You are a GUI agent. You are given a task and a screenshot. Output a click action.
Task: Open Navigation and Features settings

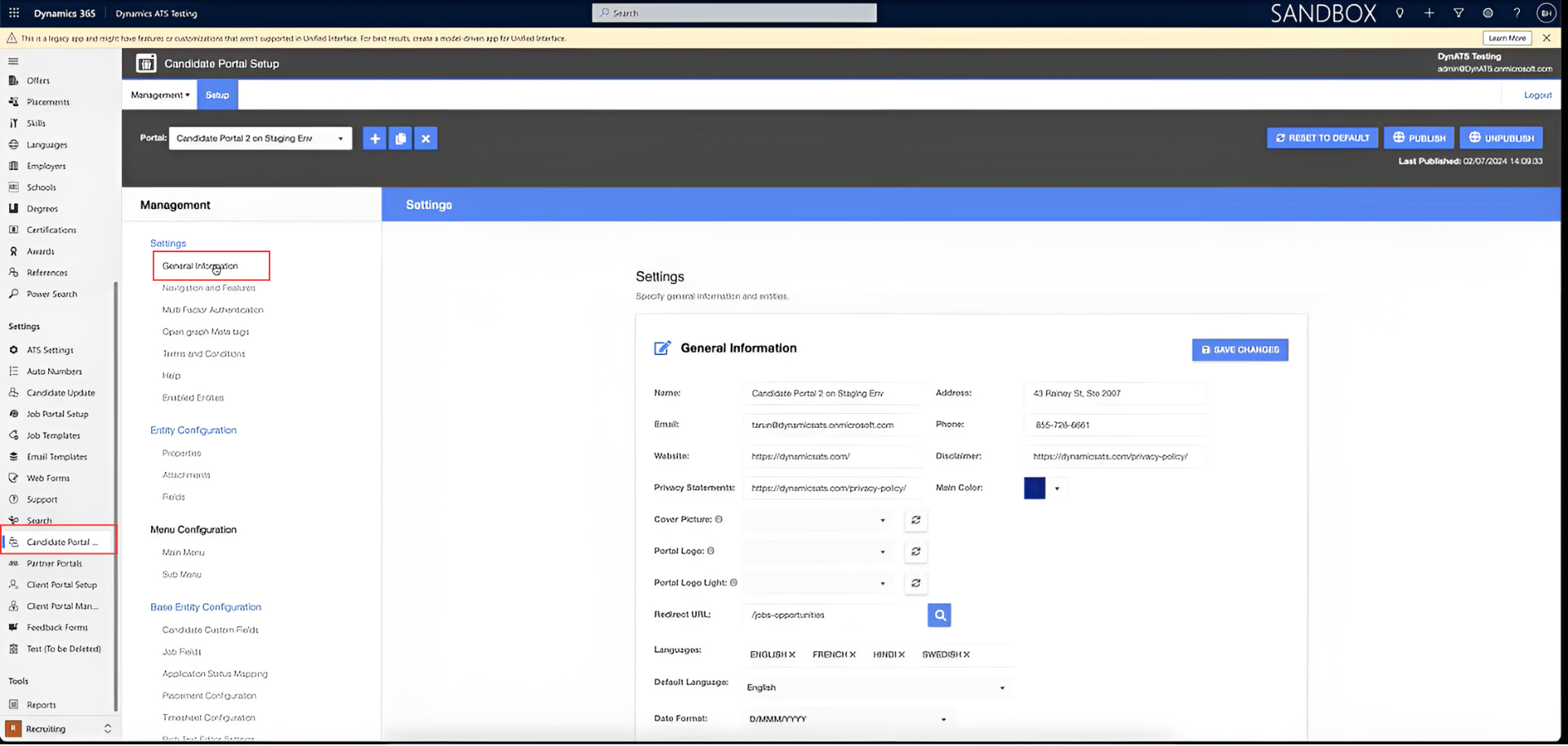tap(208, 289)
